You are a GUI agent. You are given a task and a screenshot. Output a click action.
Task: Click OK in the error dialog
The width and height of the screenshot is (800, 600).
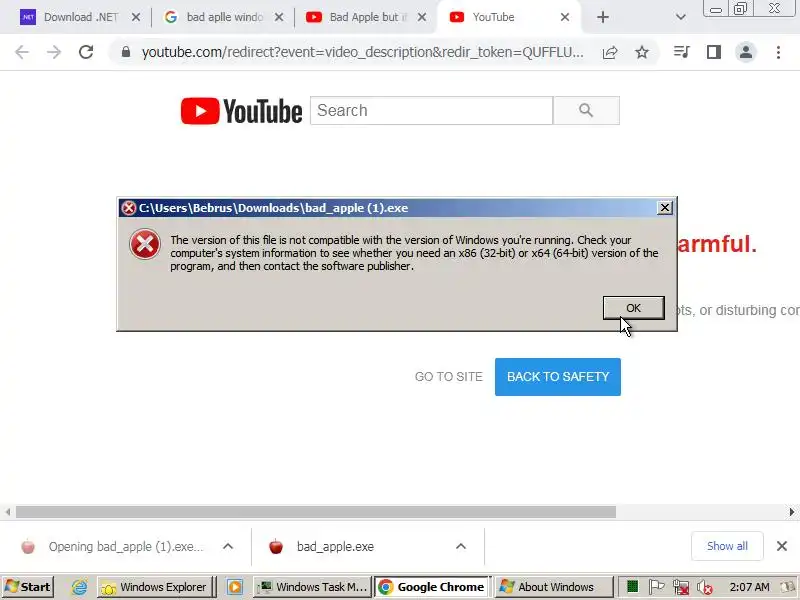633,308
